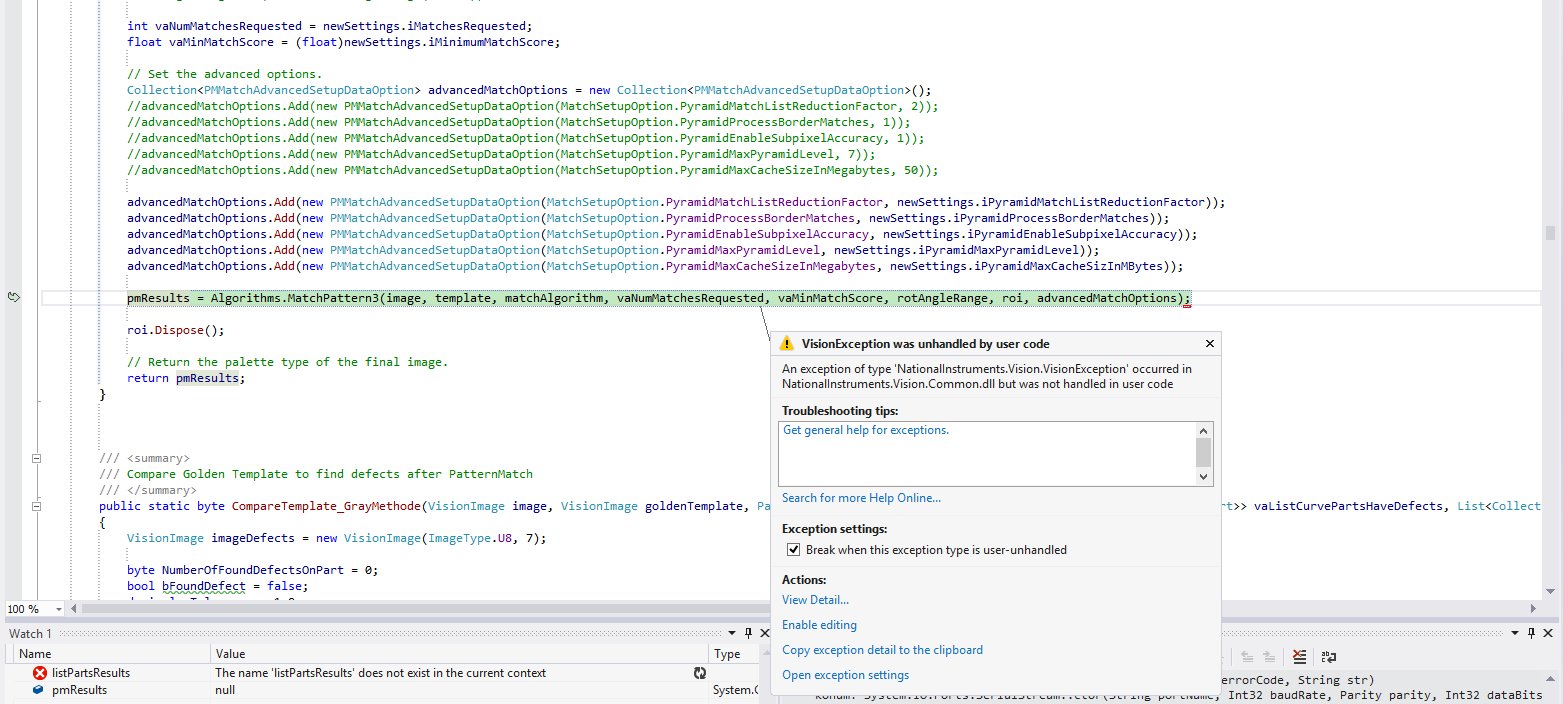
Task: Collapse the CompareTemplate_GrayMethode method
Action: pos(36,506)
